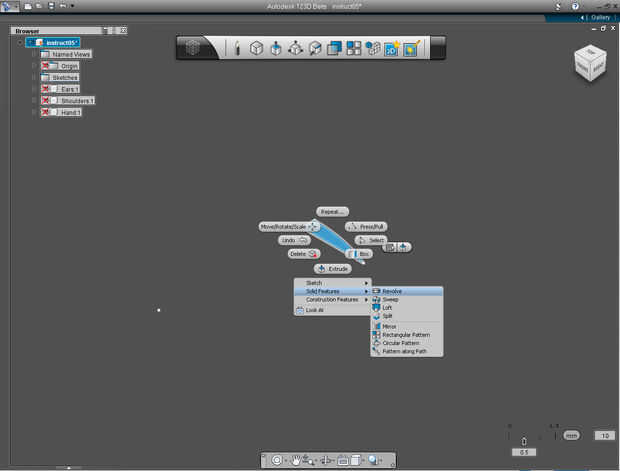The height and width of the screenshot is (471, 620).
Task: Expand the Gallery panel arrow
Action: pyautogui.click(x=582, y=18)
